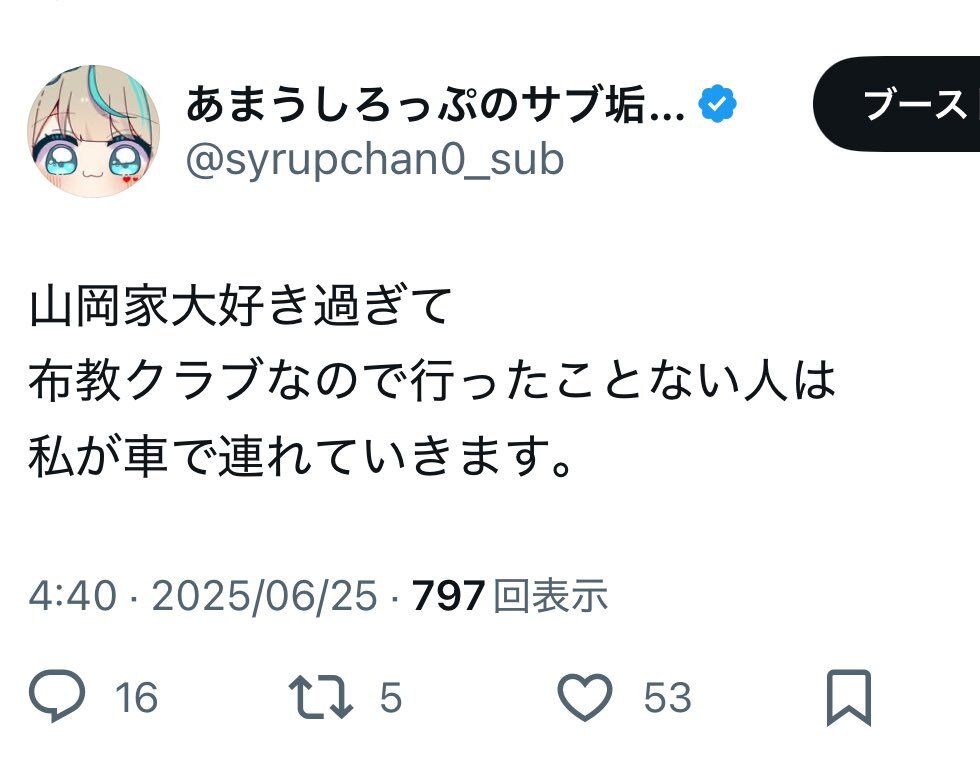View the 16 replies count
Image resolution: width=980 pixels, height=762 pixels.
pyautogui.click(x=136, y=698)
